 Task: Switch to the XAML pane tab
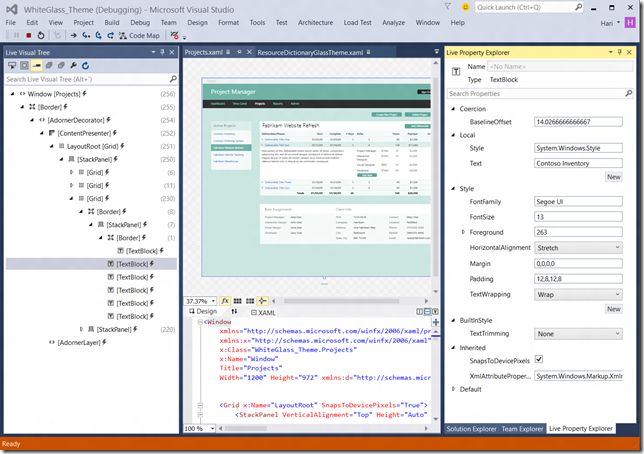263,313
